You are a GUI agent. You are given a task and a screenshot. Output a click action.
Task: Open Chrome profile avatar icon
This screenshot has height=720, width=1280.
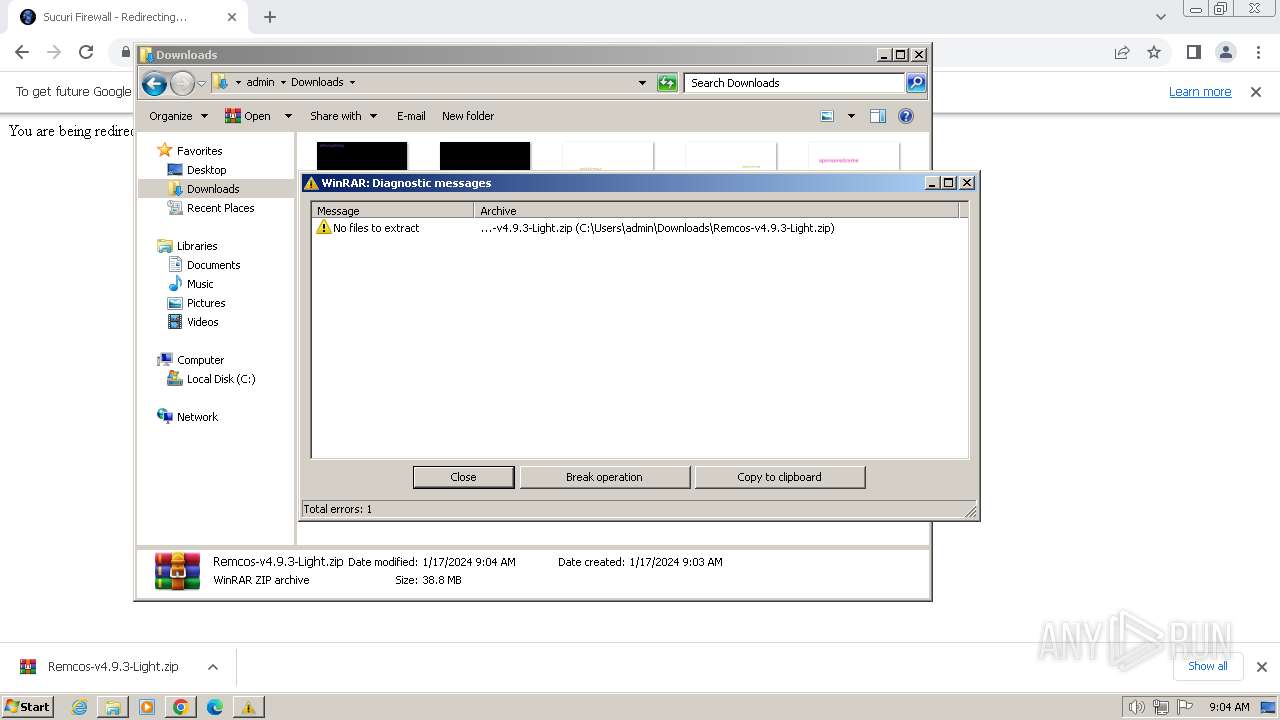[x=1226, y=52]
